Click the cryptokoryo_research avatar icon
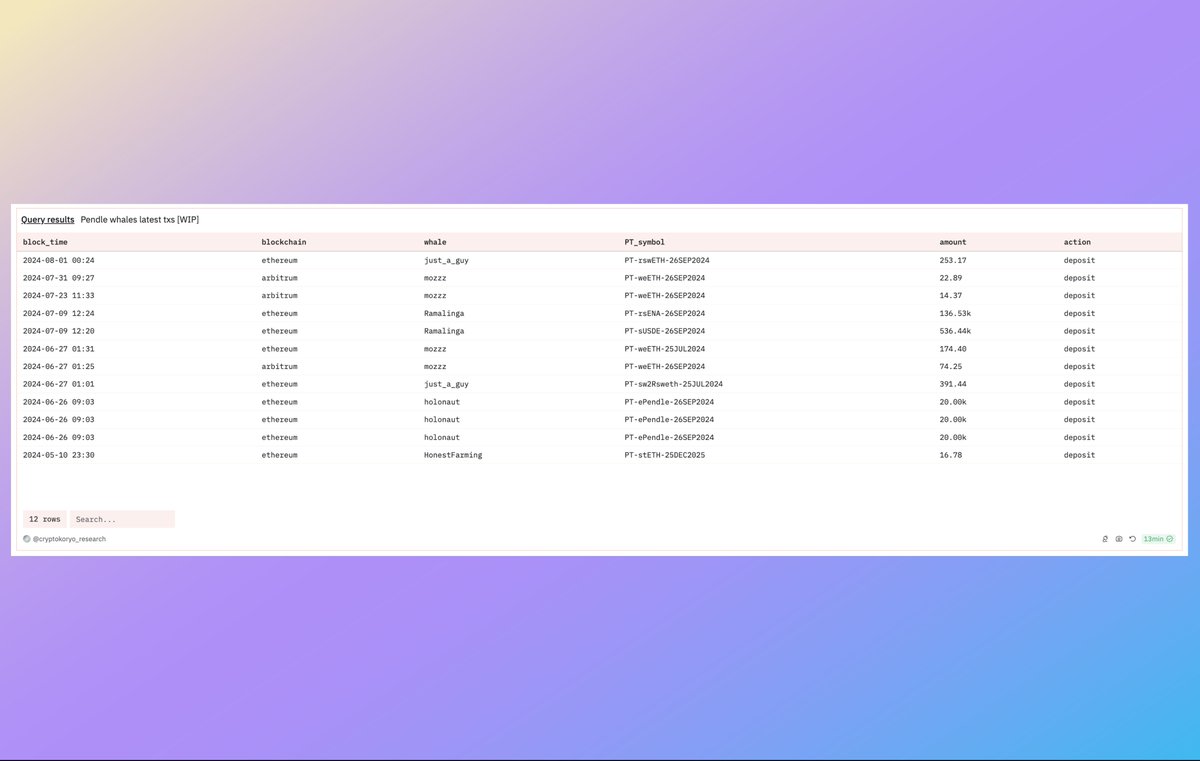The image size is (1200, 761). tap(27, 539)
